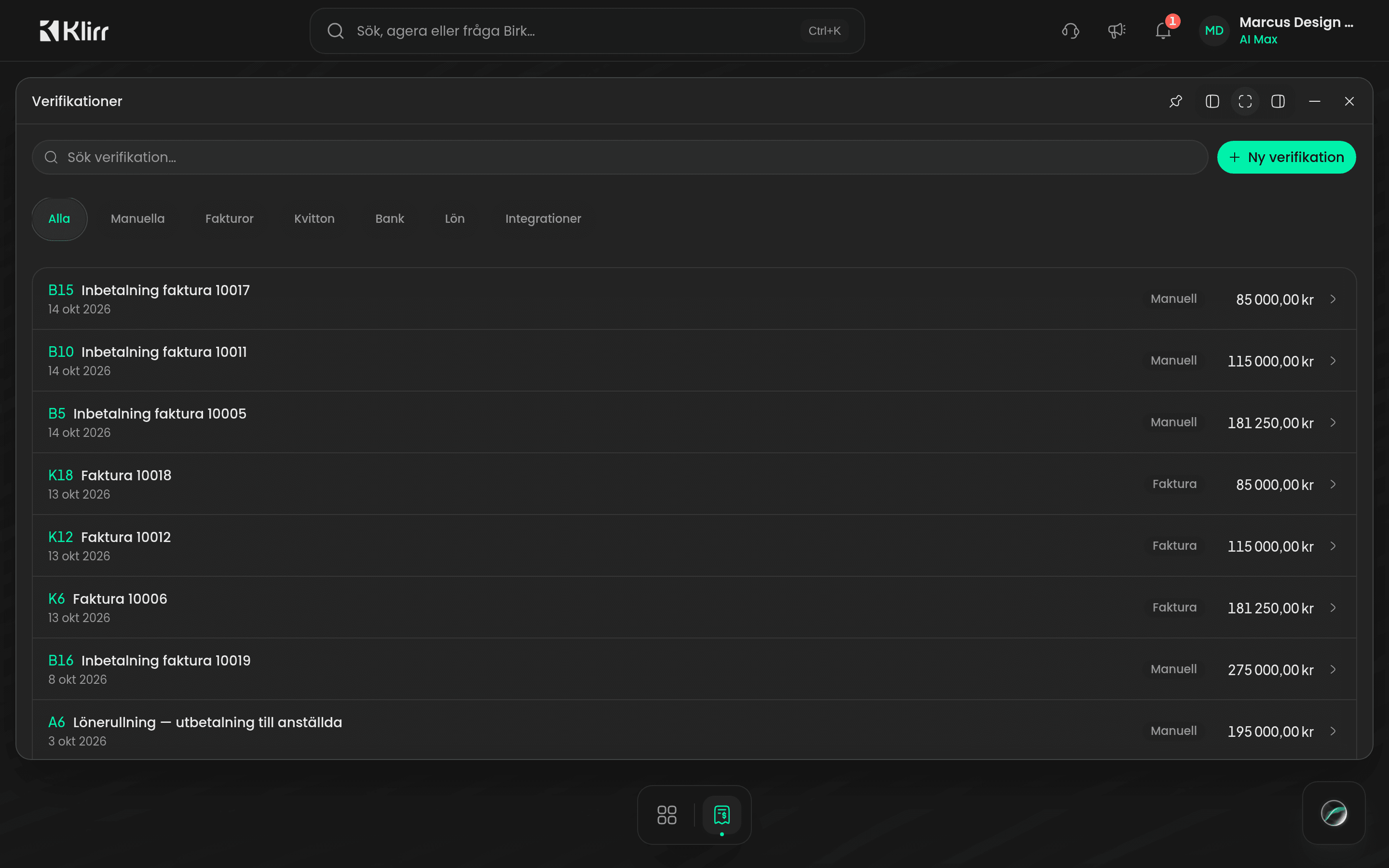
Task: Click the Ctrl+K shortcut badge
Action: (x=824, y=31)
